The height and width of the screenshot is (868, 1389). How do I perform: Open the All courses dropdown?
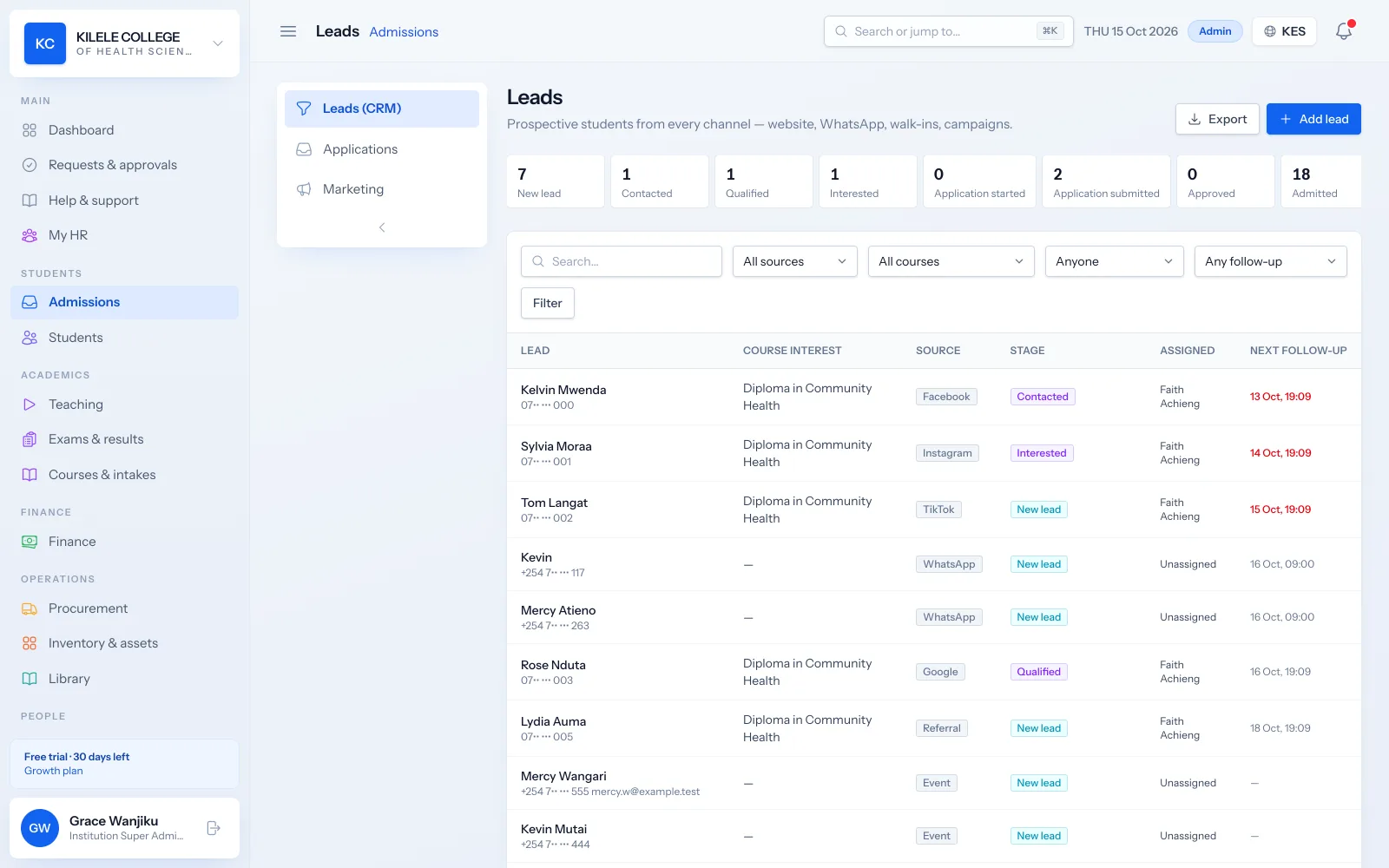coord(951,261)
